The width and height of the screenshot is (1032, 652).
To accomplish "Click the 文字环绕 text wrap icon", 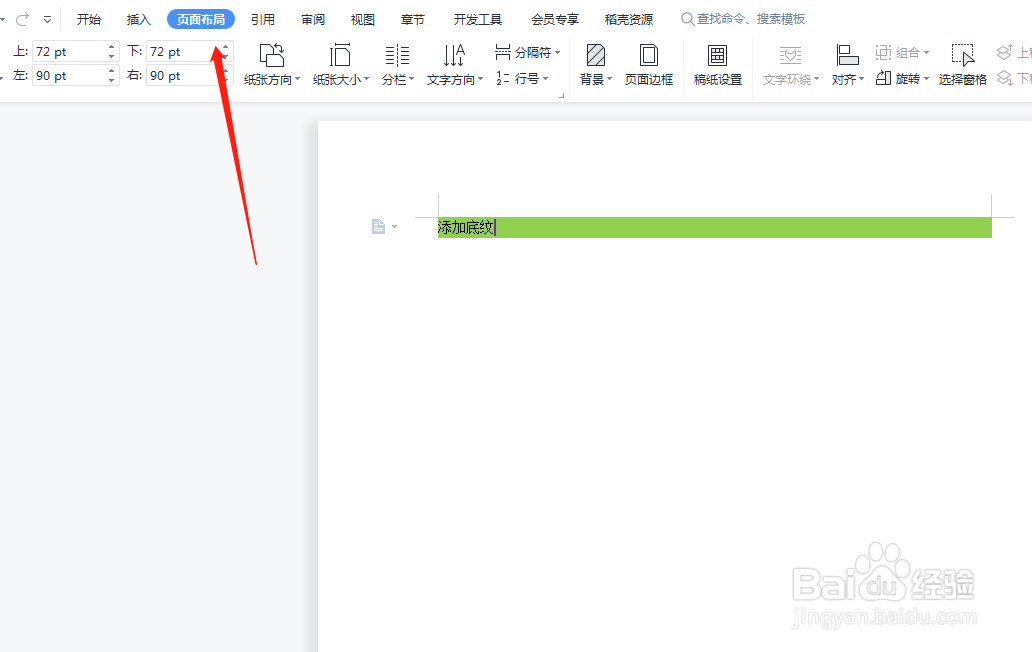I will 790,55.
